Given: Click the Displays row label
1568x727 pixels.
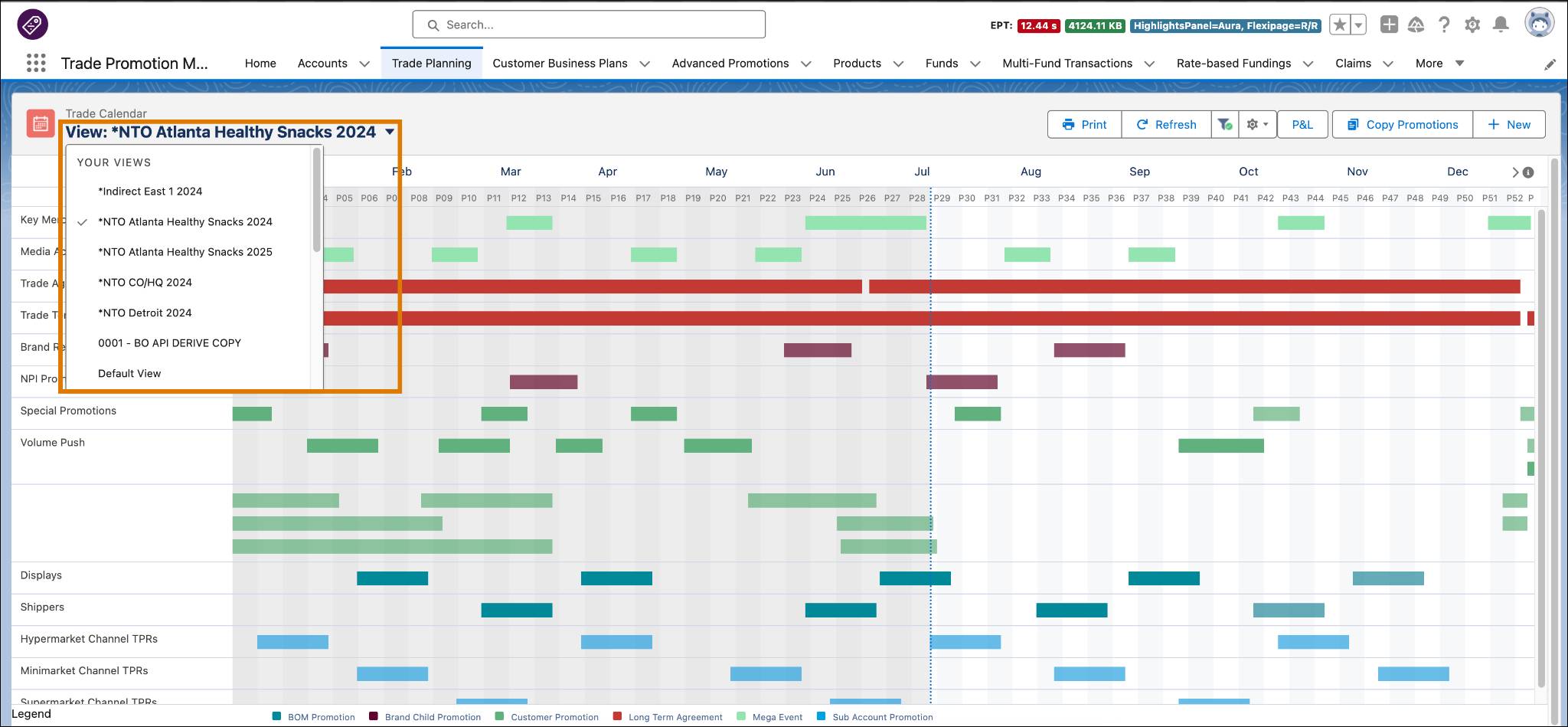Looking at the screenshot, I should click(41, 575).
